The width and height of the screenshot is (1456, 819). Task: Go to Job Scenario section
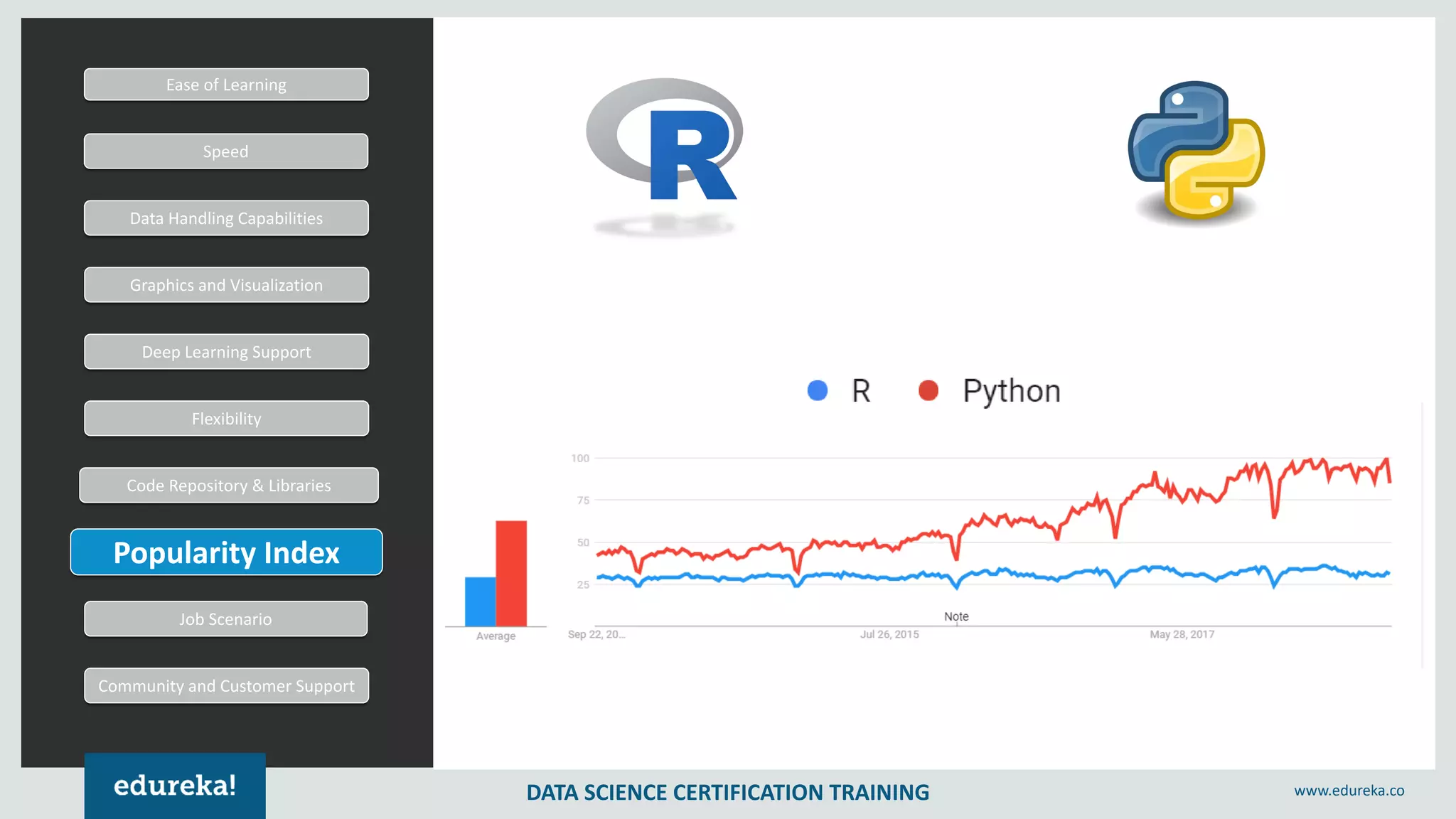[x=225, y=619]
